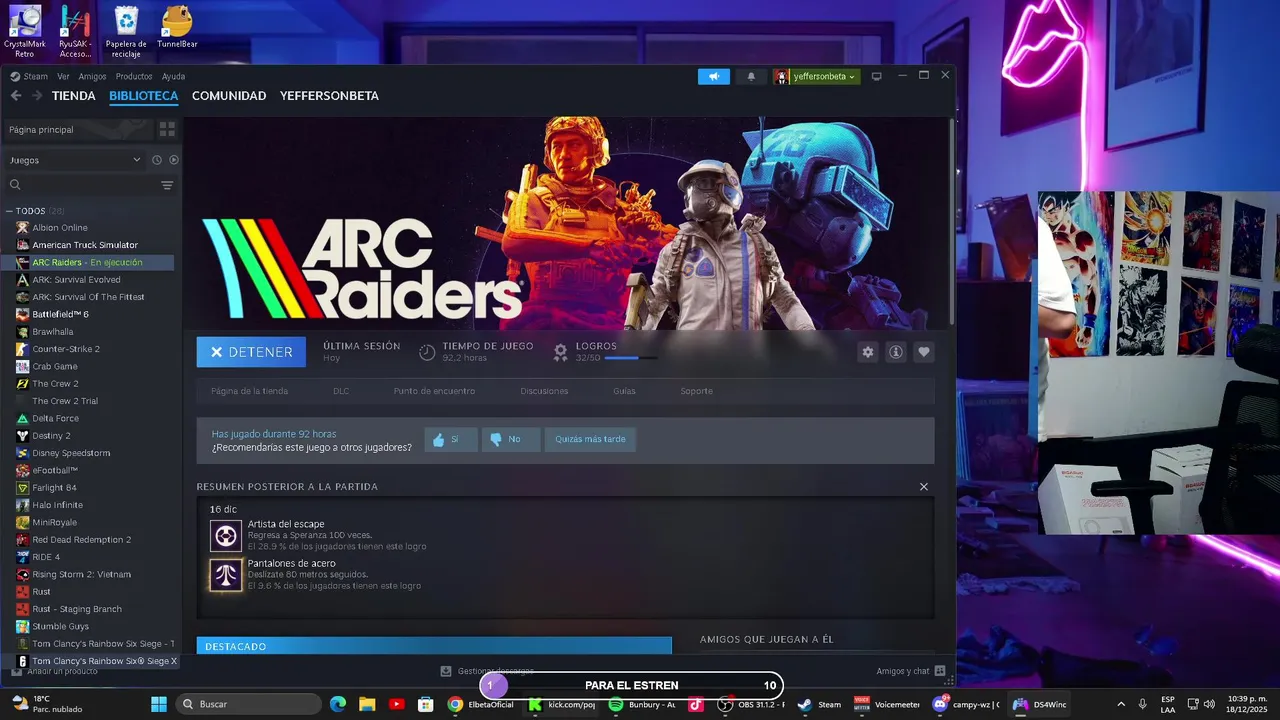Open Discord campy-wz taskbar item
Viewport: 1280px width, 720px height.
click(x=966, y=704)
